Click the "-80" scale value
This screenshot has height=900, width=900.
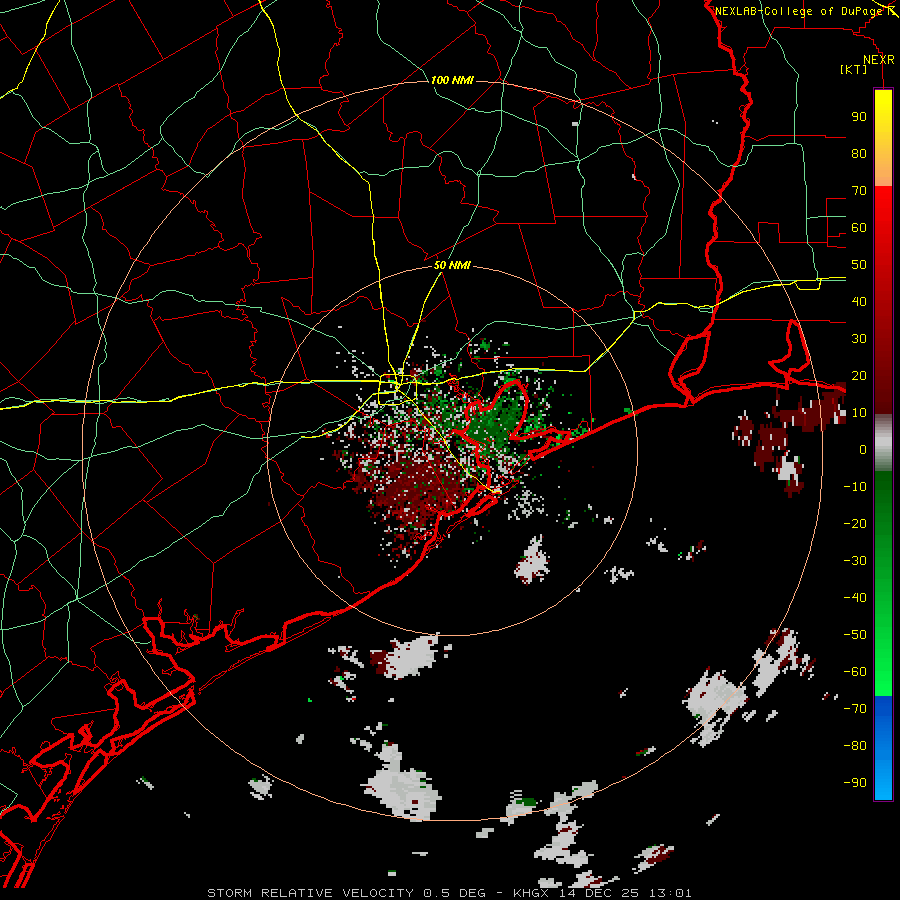855,746
